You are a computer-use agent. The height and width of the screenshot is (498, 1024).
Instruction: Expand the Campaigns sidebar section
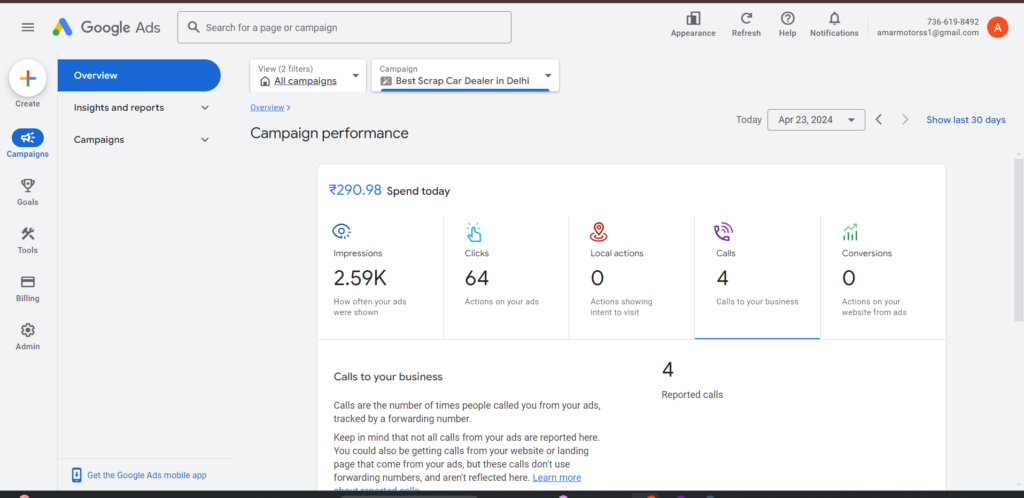pyautogui.click(x=140, y=140)
